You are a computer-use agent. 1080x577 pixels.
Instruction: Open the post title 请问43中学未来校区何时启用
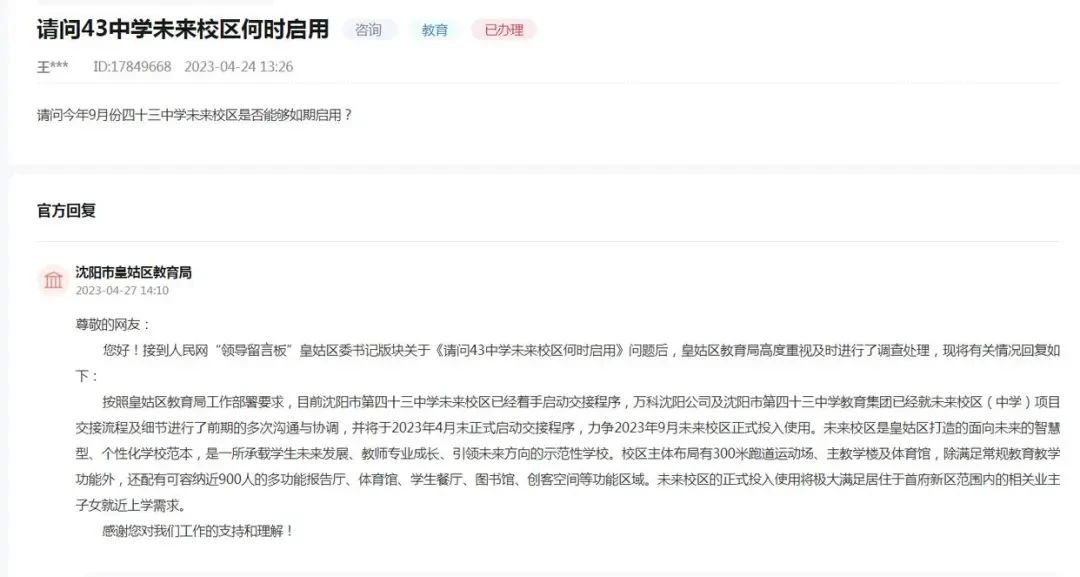tap(183, 29)
